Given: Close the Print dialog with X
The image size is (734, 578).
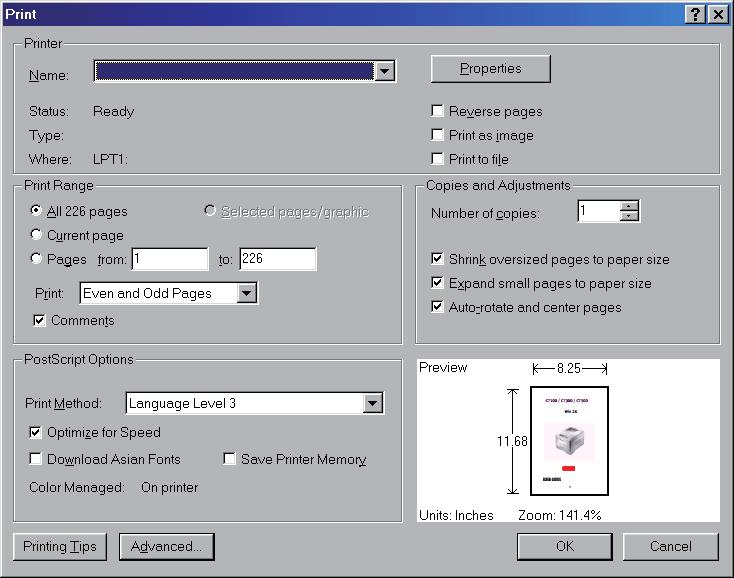Looking at the screenshot, I should 718,15.
